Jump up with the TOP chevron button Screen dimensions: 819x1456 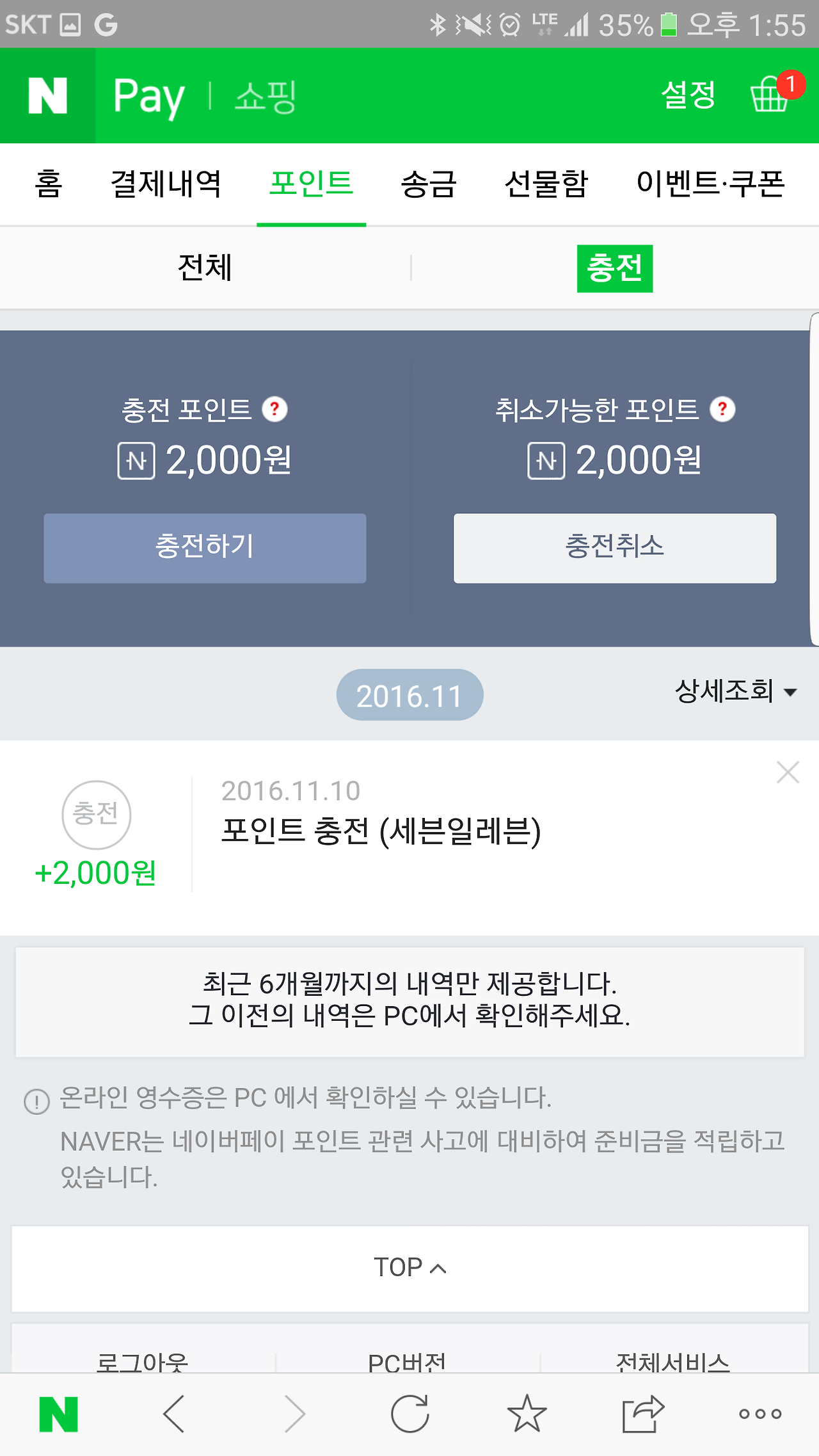pyautogui.click(x=409, y=1268)
